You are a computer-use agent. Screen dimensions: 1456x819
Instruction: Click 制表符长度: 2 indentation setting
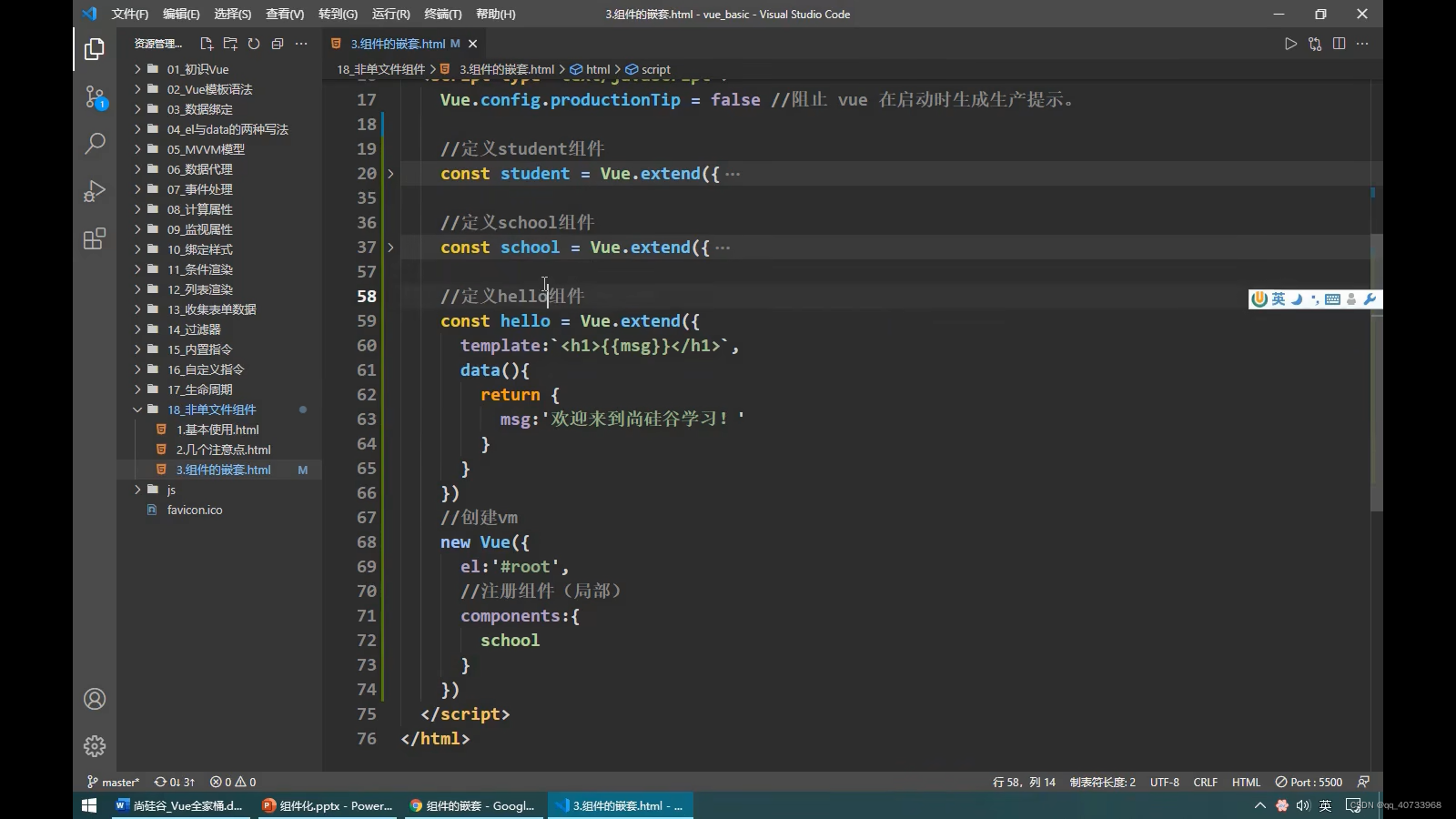click(x=1103, y=782)
